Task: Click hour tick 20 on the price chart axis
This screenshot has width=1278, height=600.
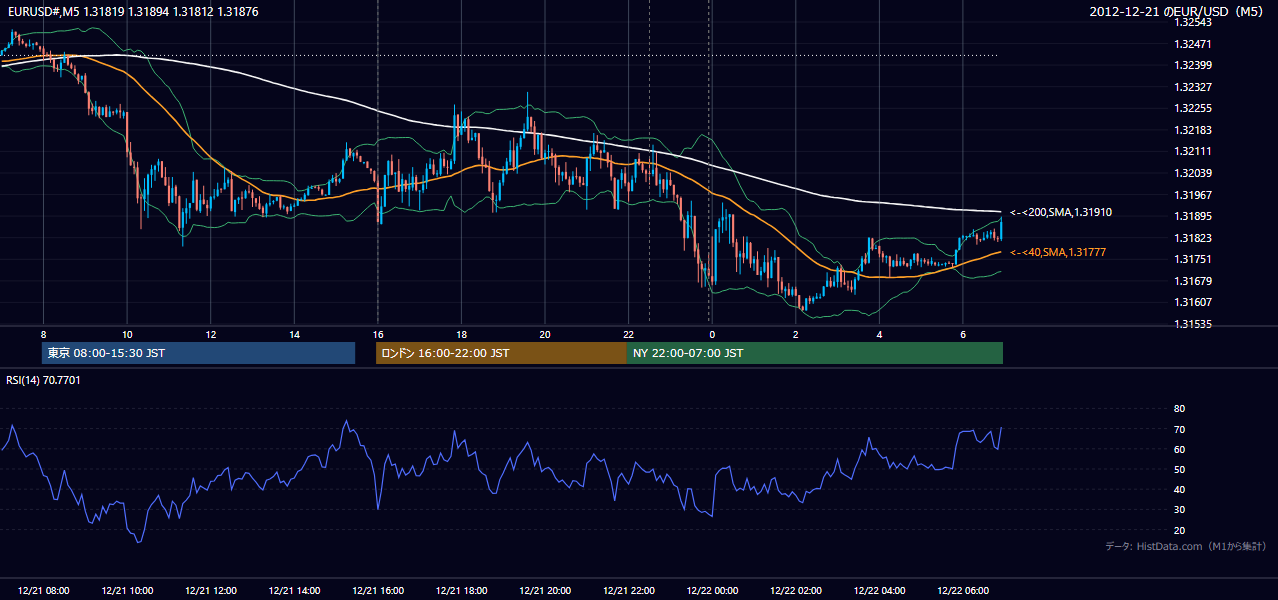Action: 545,334
